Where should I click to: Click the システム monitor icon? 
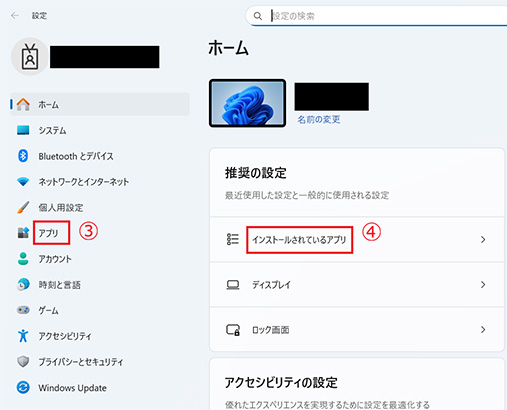tap(23, 130)
